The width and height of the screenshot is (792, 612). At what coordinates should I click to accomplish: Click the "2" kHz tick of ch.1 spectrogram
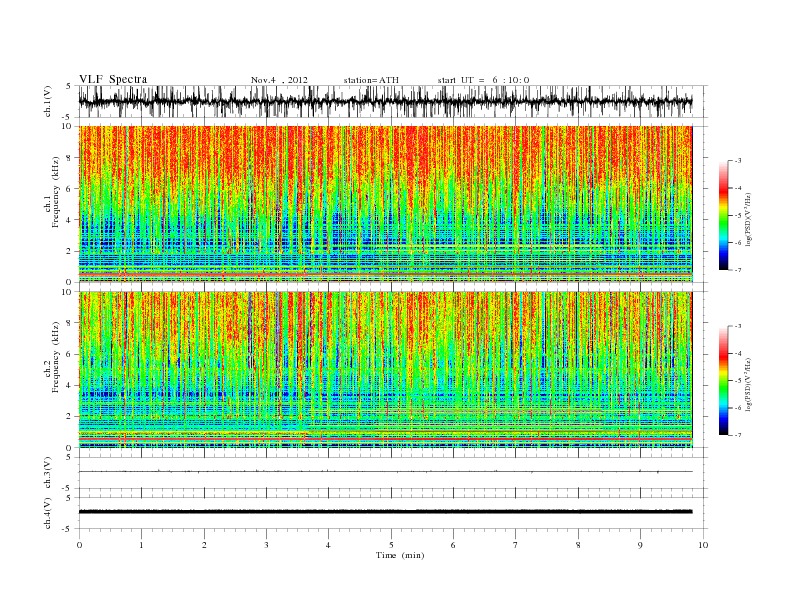(x=70, y=251)
